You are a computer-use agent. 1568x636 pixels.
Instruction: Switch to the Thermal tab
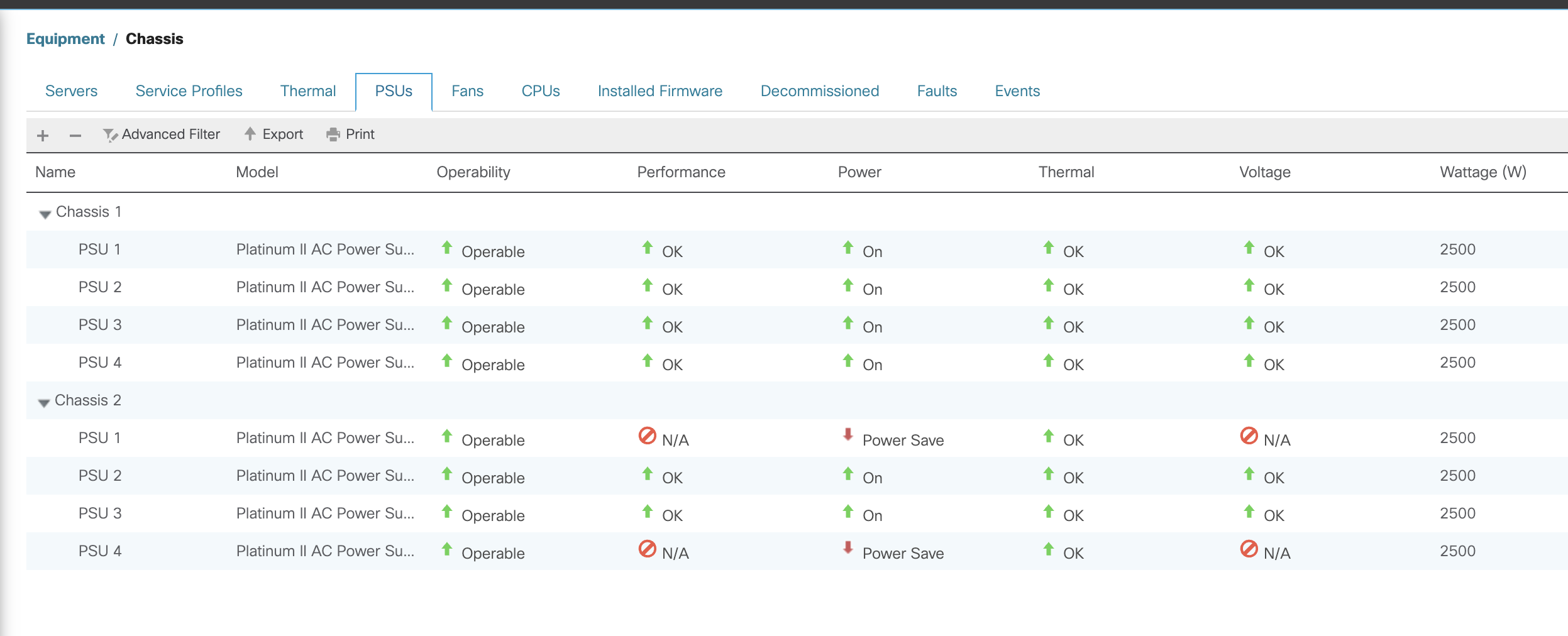click(307, 90)
